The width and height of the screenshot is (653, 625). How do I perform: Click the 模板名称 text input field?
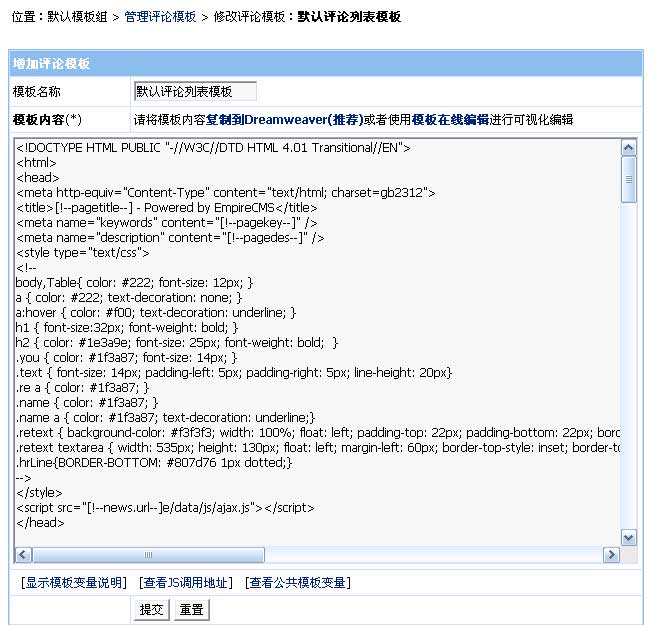pos(195,92)
